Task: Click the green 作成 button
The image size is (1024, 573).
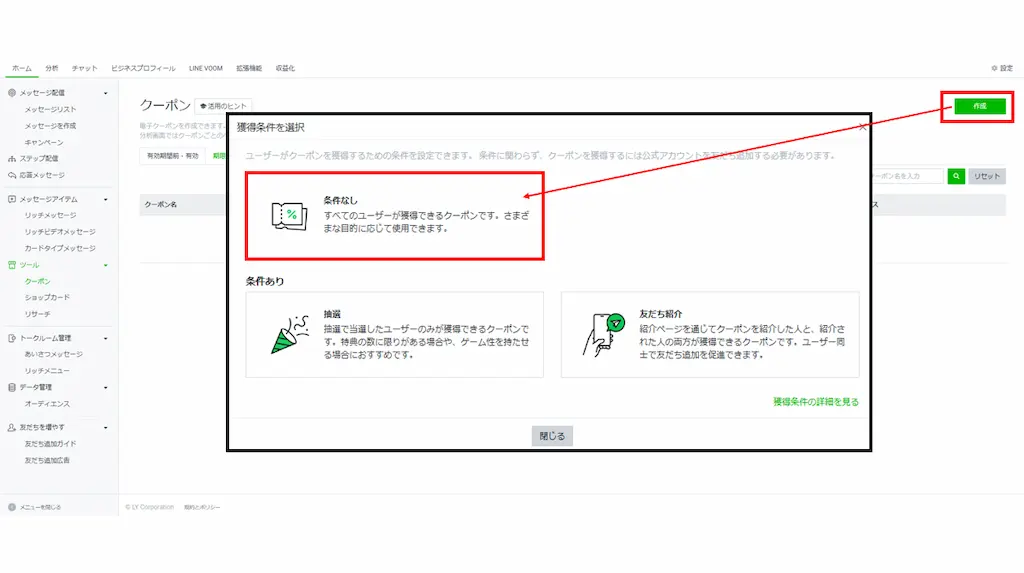Action: pos(980,106)
